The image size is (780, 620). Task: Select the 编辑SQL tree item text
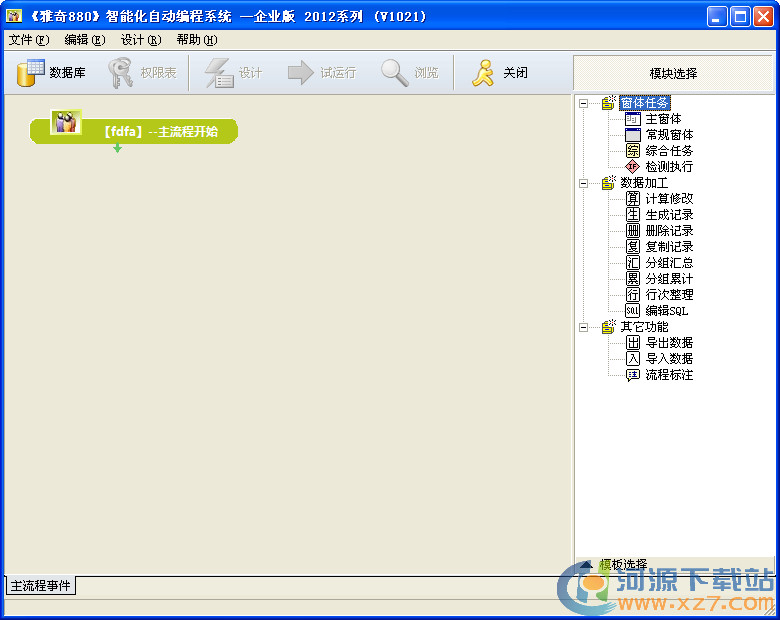[x=667, y=310]
